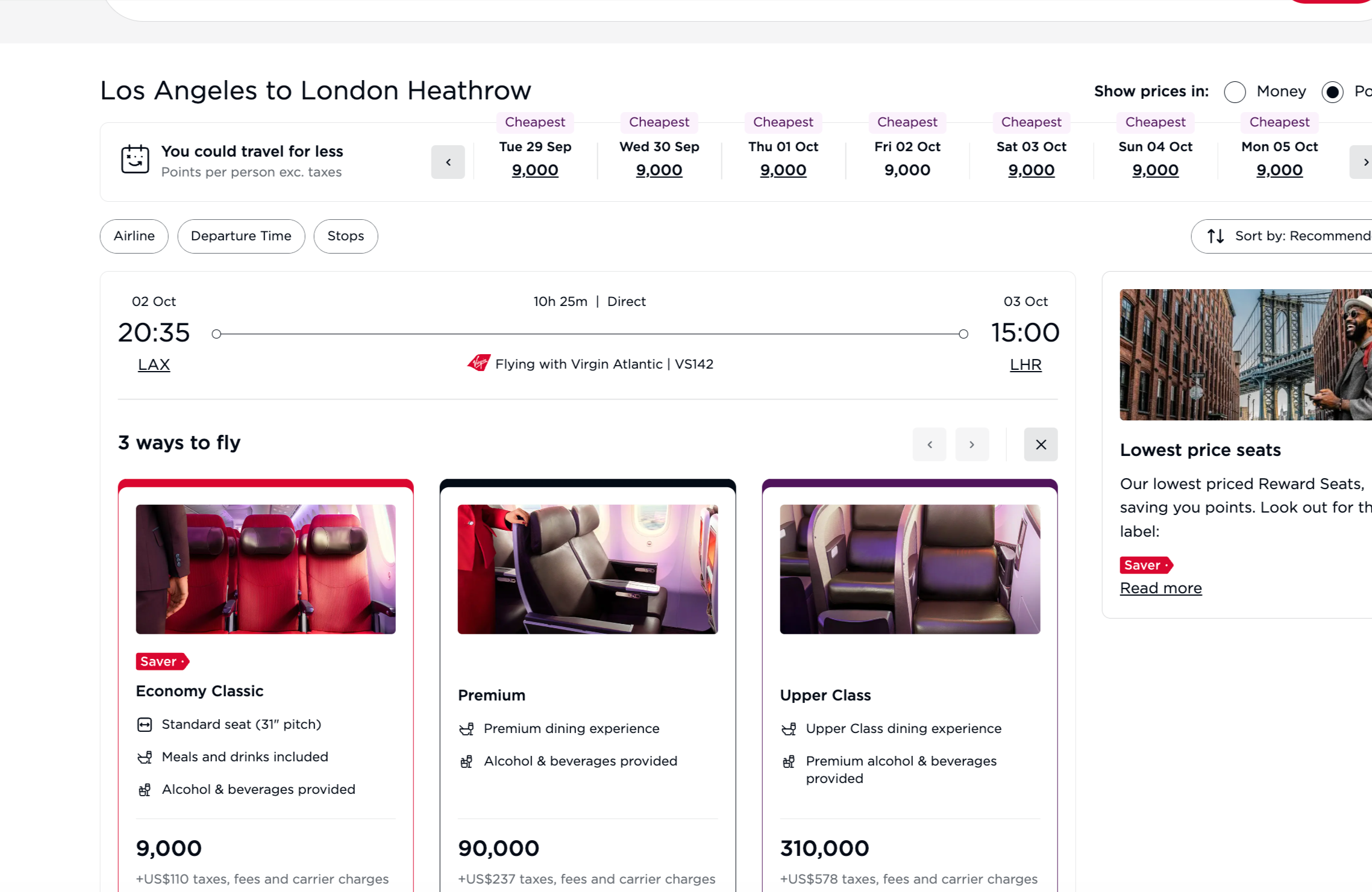Click the Saver tag on Economy Classic
Viewport: 1372px width, 892px height.
[163, 661]
